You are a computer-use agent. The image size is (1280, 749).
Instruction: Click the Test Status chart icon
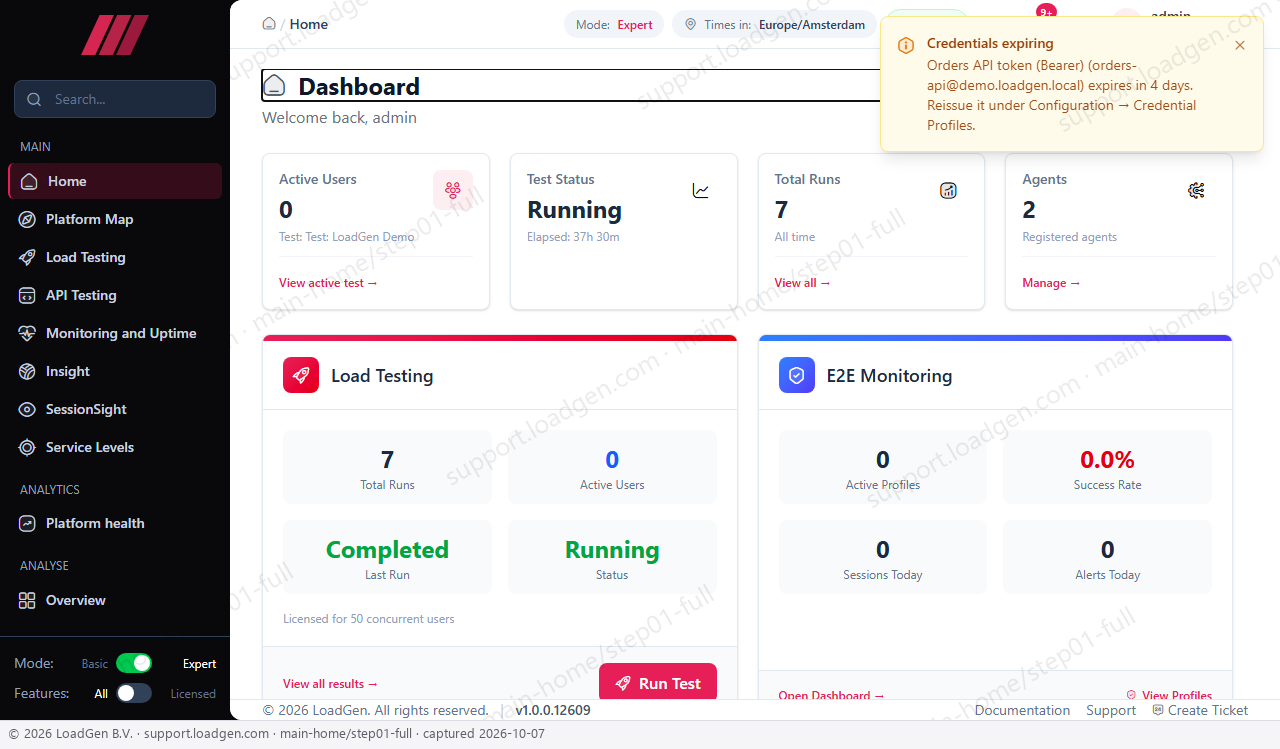(x=701, y=190)
